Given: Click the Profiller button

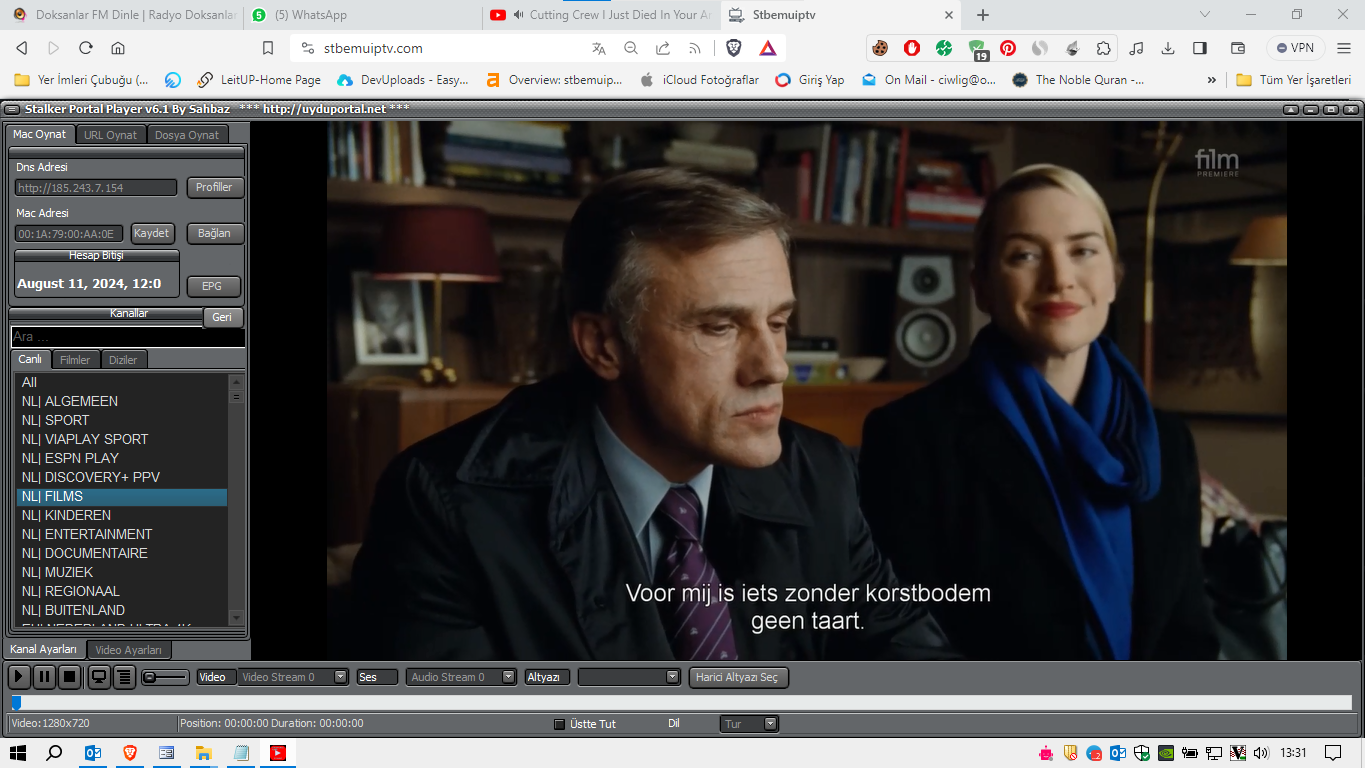Looking at the screenshot, I should pos(214,187).
